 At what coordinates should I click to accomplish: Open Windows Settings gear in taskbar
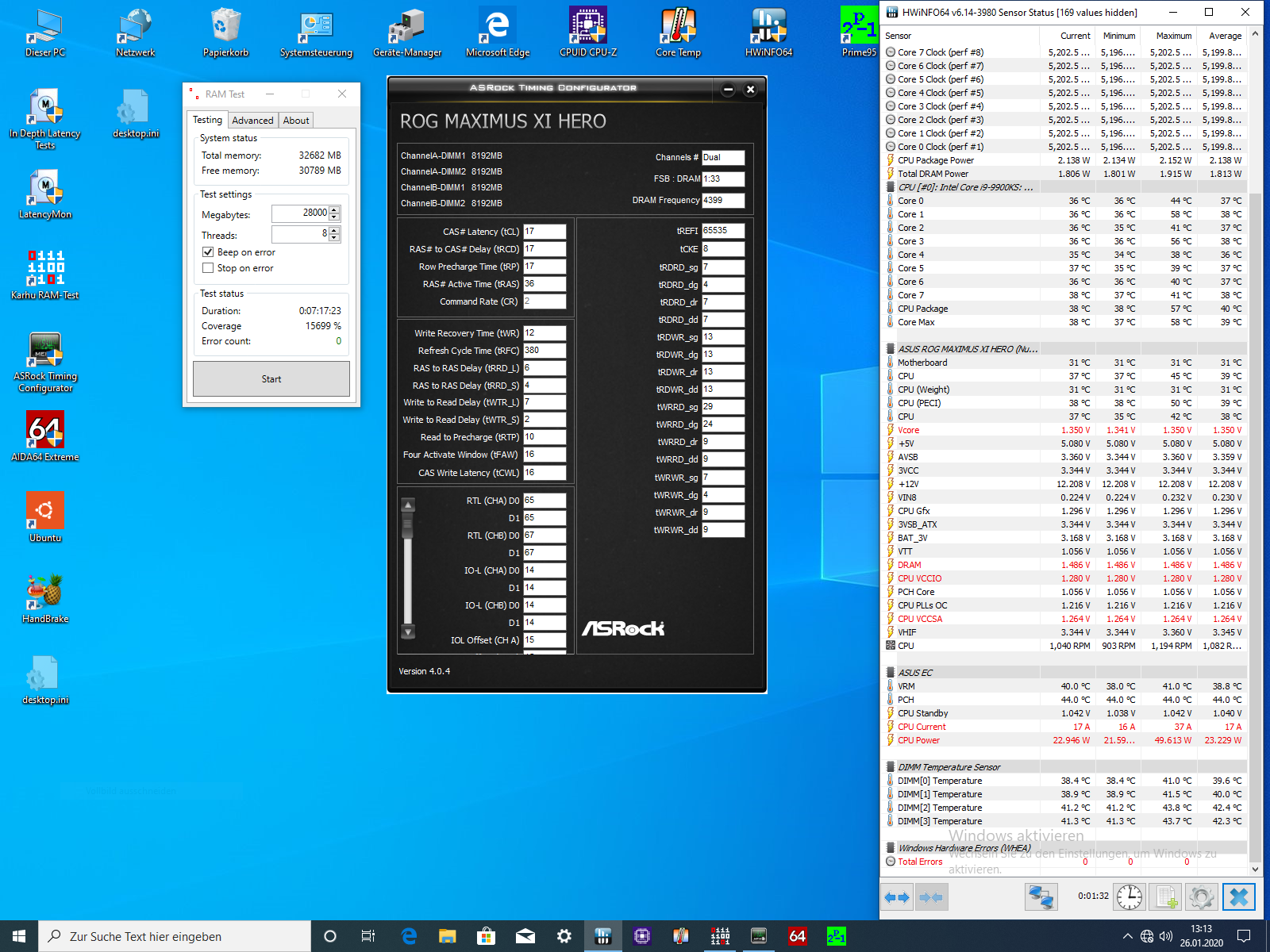click(x=564, y=936)
